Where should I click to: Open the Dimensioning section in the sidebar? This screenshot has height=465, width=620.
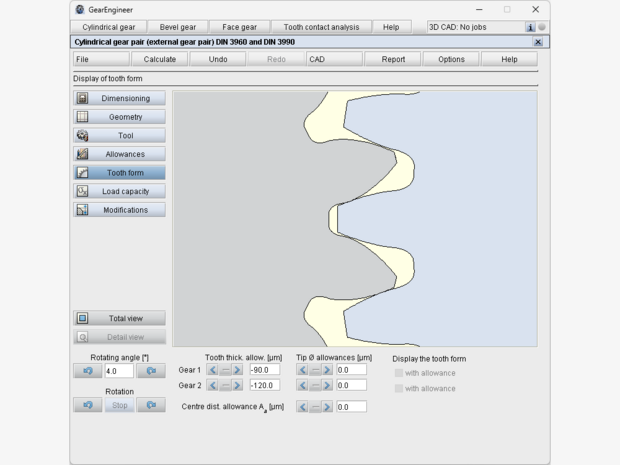pos(119,98)
